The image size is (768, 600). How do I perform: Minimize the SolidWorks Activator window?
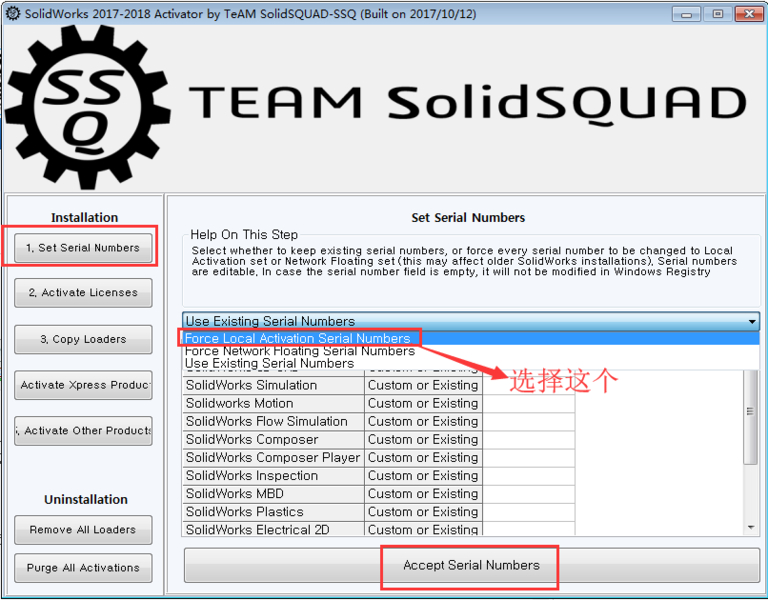coord(687,14)
